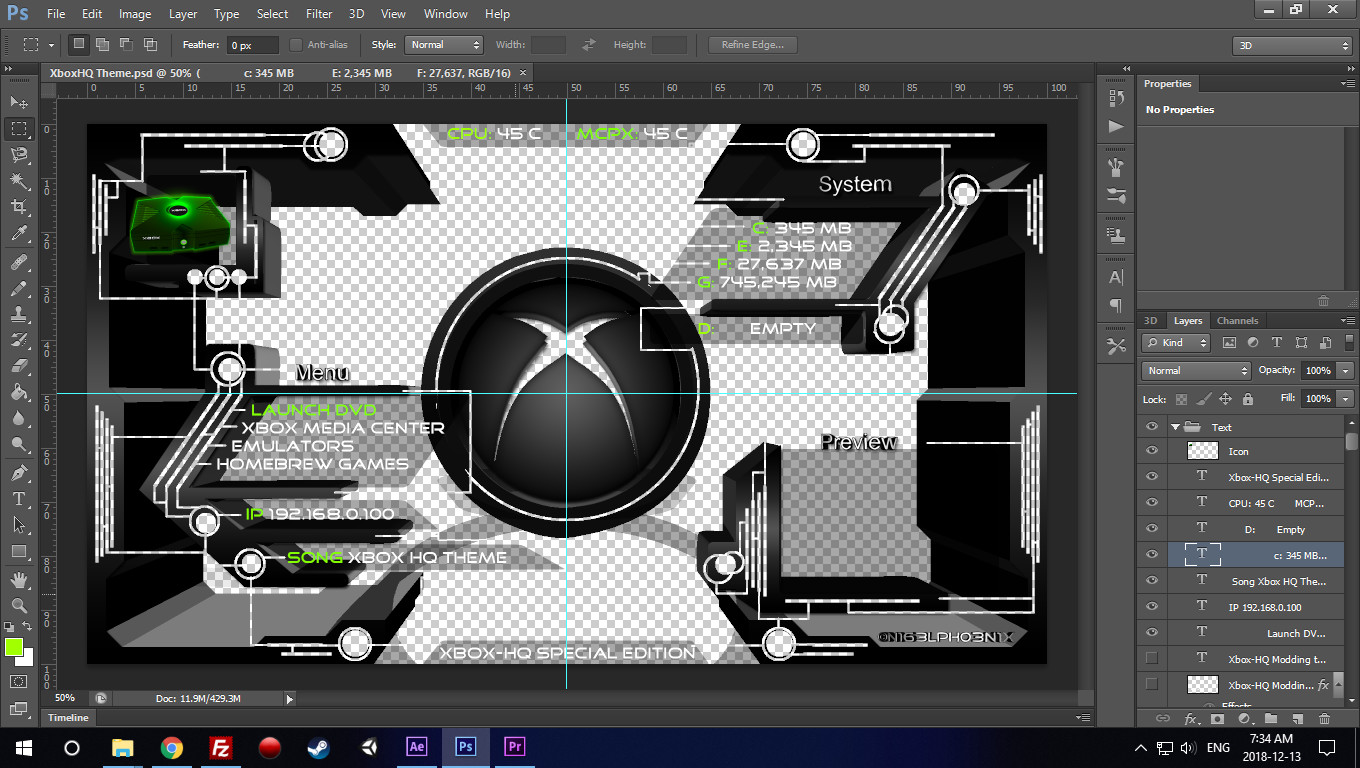Open After Effects from the taskbar
Image resolution: width=1360 pixels, height=768 pixels.
coord(417,747)
